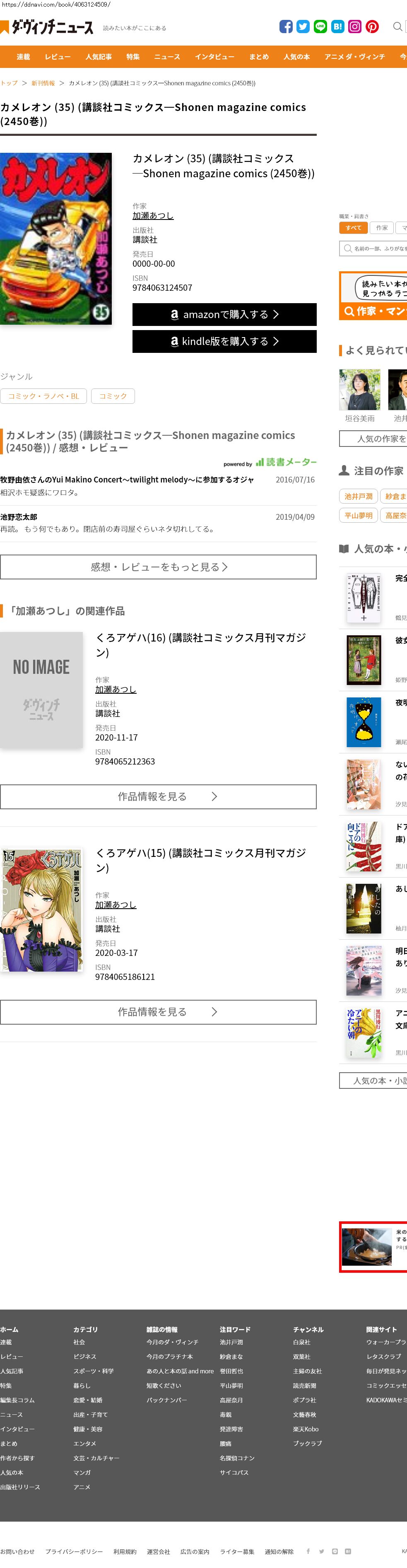
Task: Open the Facebook icon in header
Action: coord(286,26)
